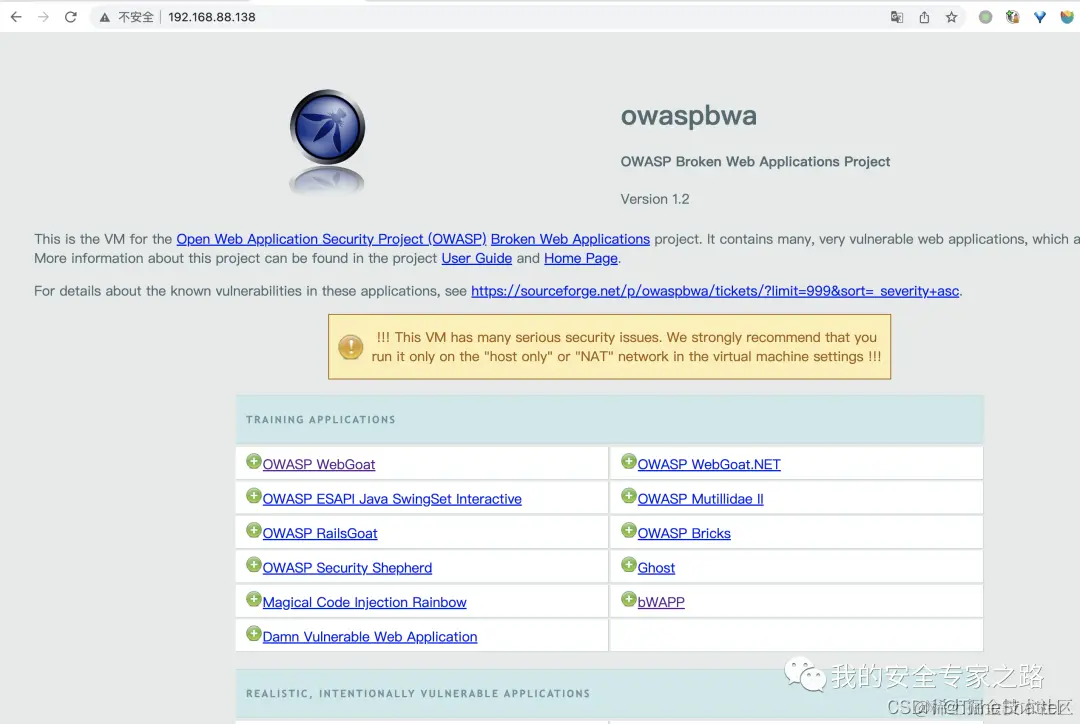The height and width of the screenshot is (724, 1080).
Task: Open the User Guide link
Action: [x=477, y=258]
